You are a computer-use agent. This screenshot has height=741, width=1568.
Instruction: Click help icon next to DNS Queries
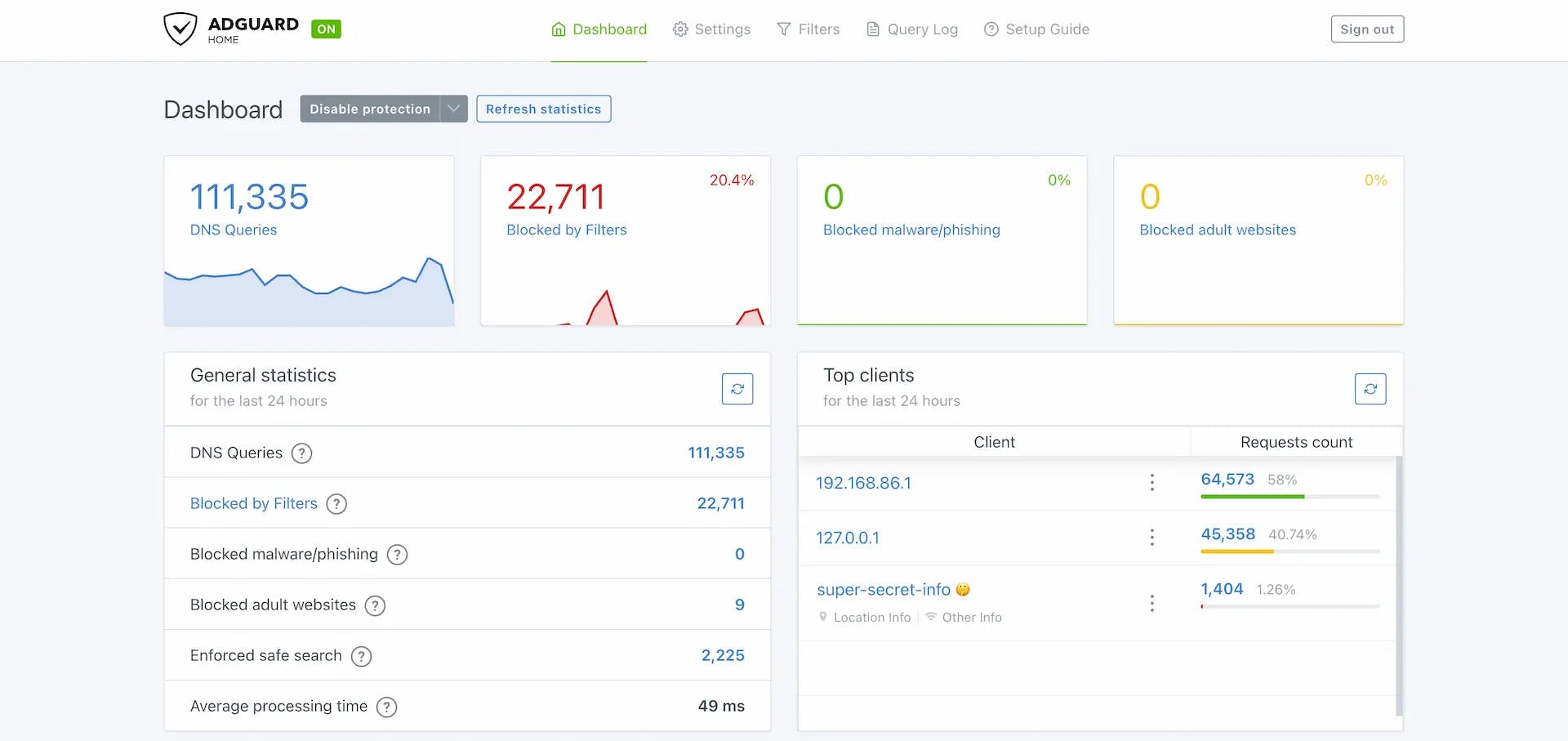(302, 453)
